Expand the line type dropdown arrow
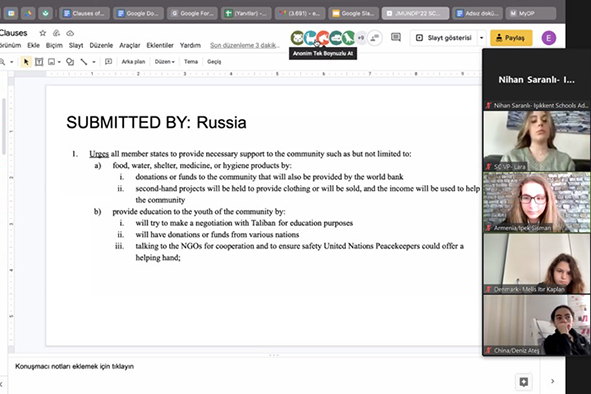This screenshot has width=591, height=394. point(94,62)
